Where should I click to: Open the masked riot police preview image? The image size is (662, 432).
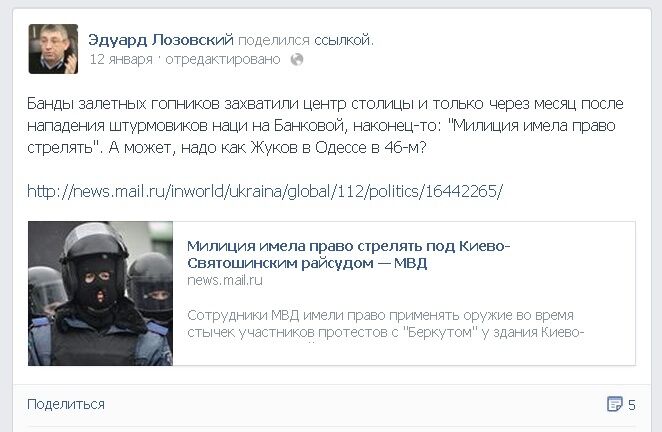tap(100, 293)
